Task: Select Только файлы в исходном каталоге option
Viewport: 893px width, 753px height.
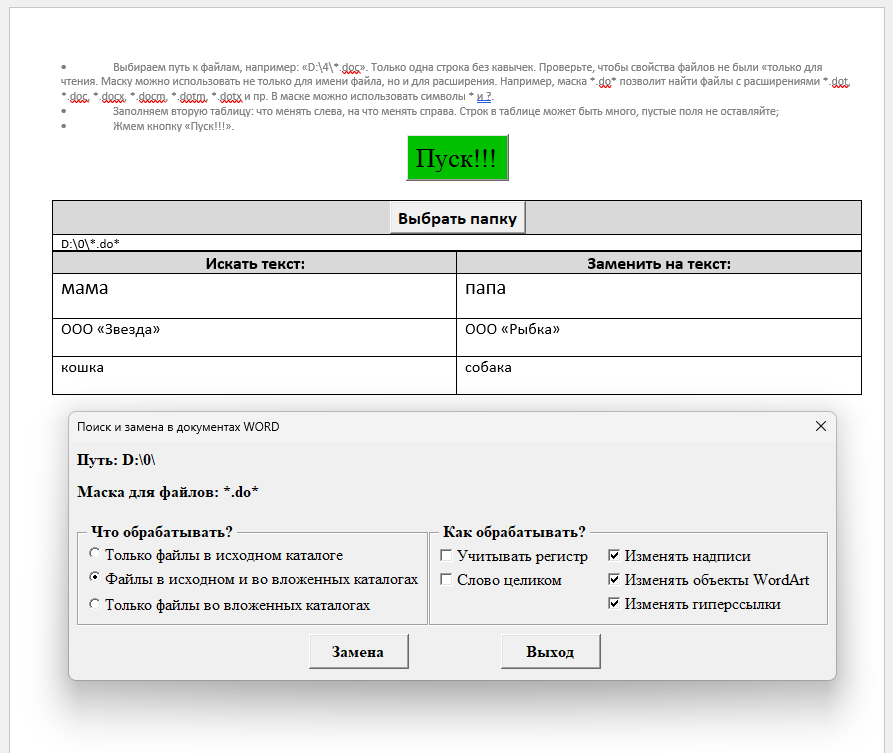Action: click(x=95, y=554)
